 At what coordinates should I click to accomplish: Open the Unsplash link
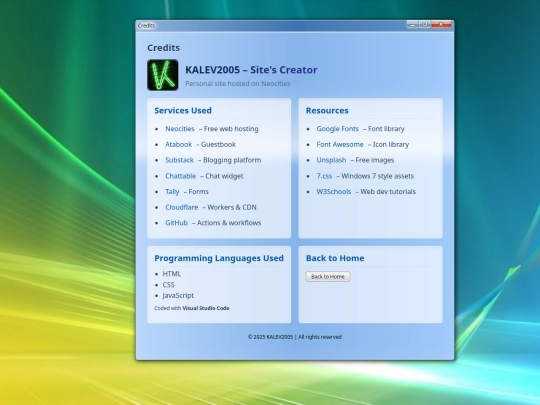(331, 160)
